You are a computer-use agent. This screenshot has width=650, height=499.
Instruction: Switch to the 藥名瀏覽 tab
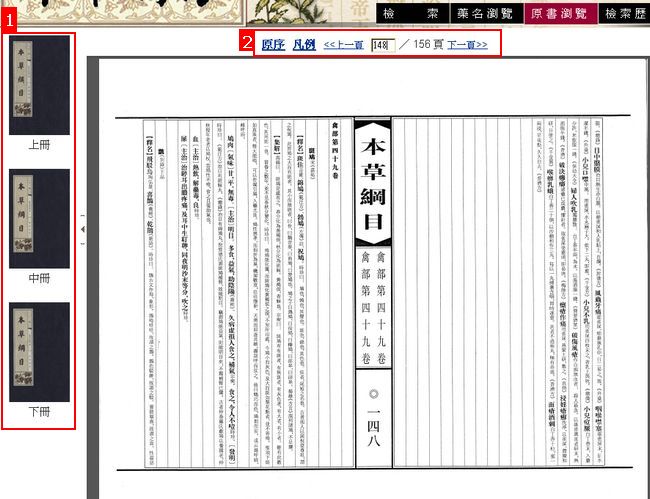coord(487,14)
